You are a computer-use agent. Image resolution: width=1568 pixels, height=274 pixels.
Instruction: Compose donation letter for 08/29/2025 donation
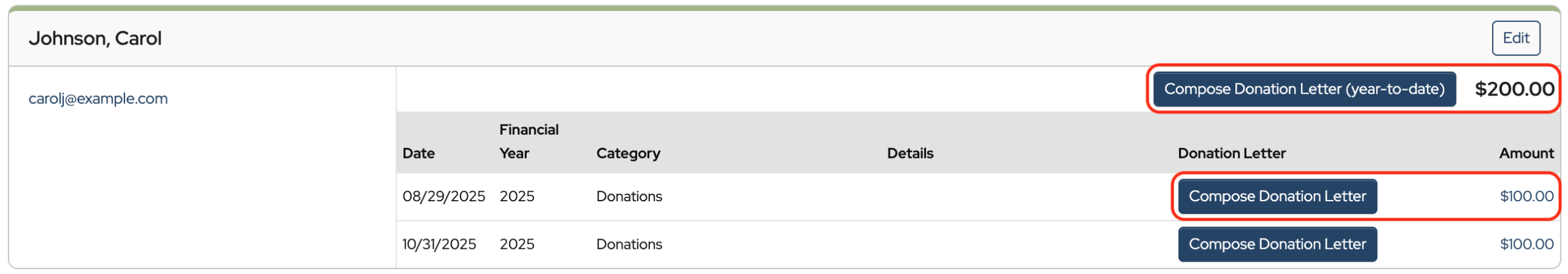(x=1276, y=196)
